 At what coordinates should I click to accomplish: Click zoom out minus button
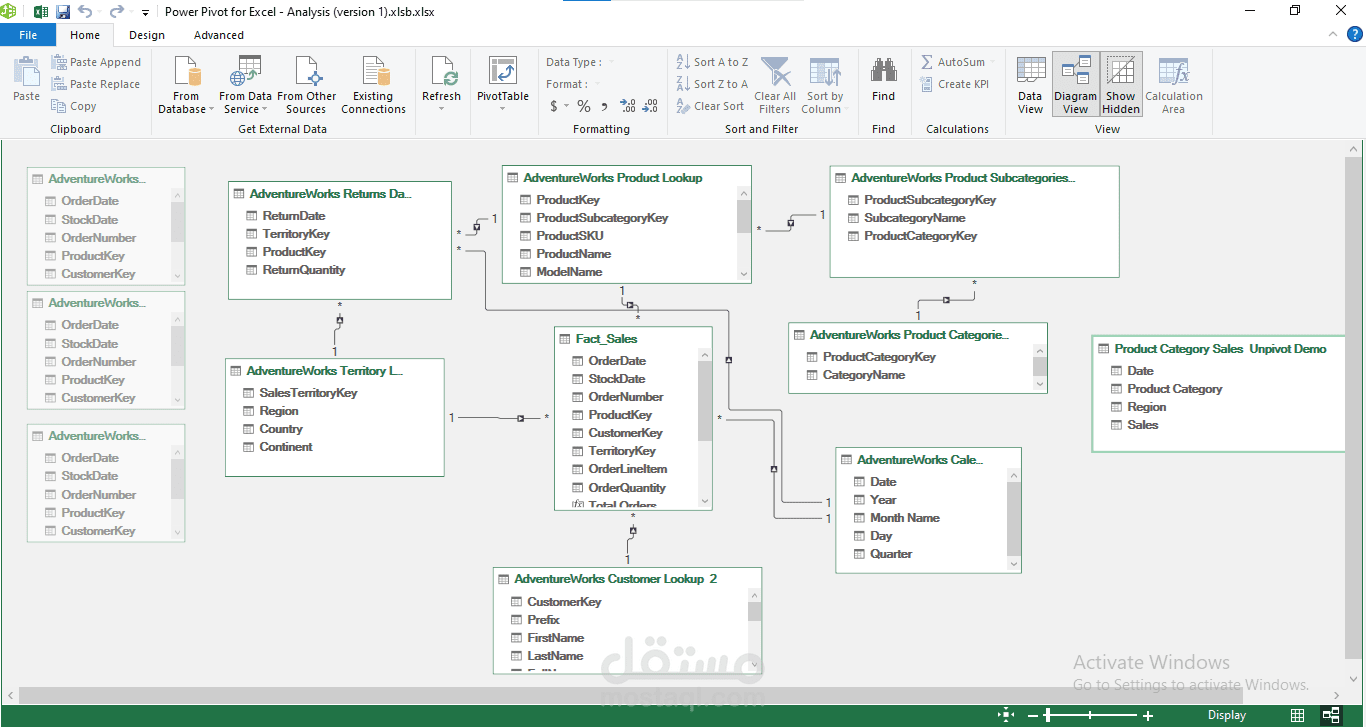click(x=1032, y=715)
